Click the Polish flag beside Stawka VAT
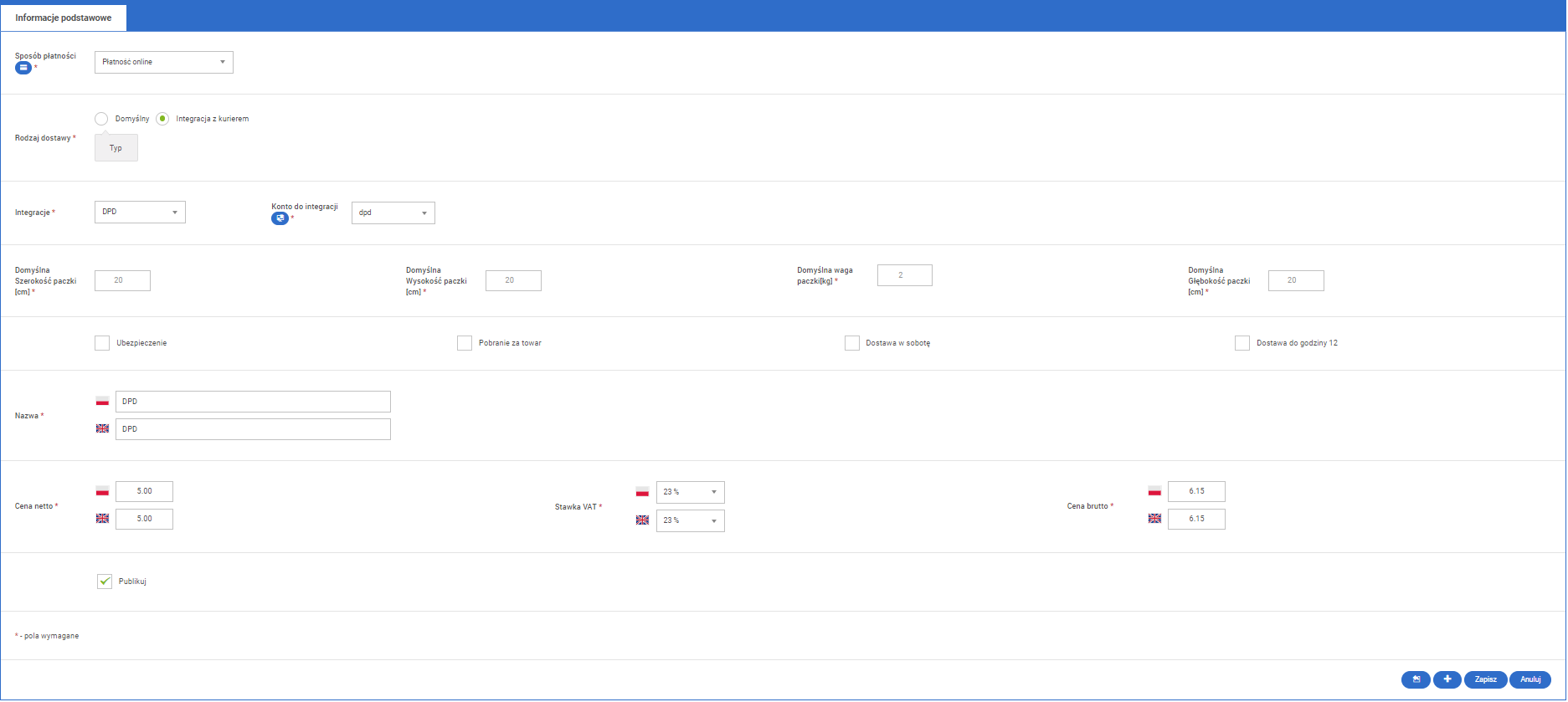 click(x=642, y=492)
